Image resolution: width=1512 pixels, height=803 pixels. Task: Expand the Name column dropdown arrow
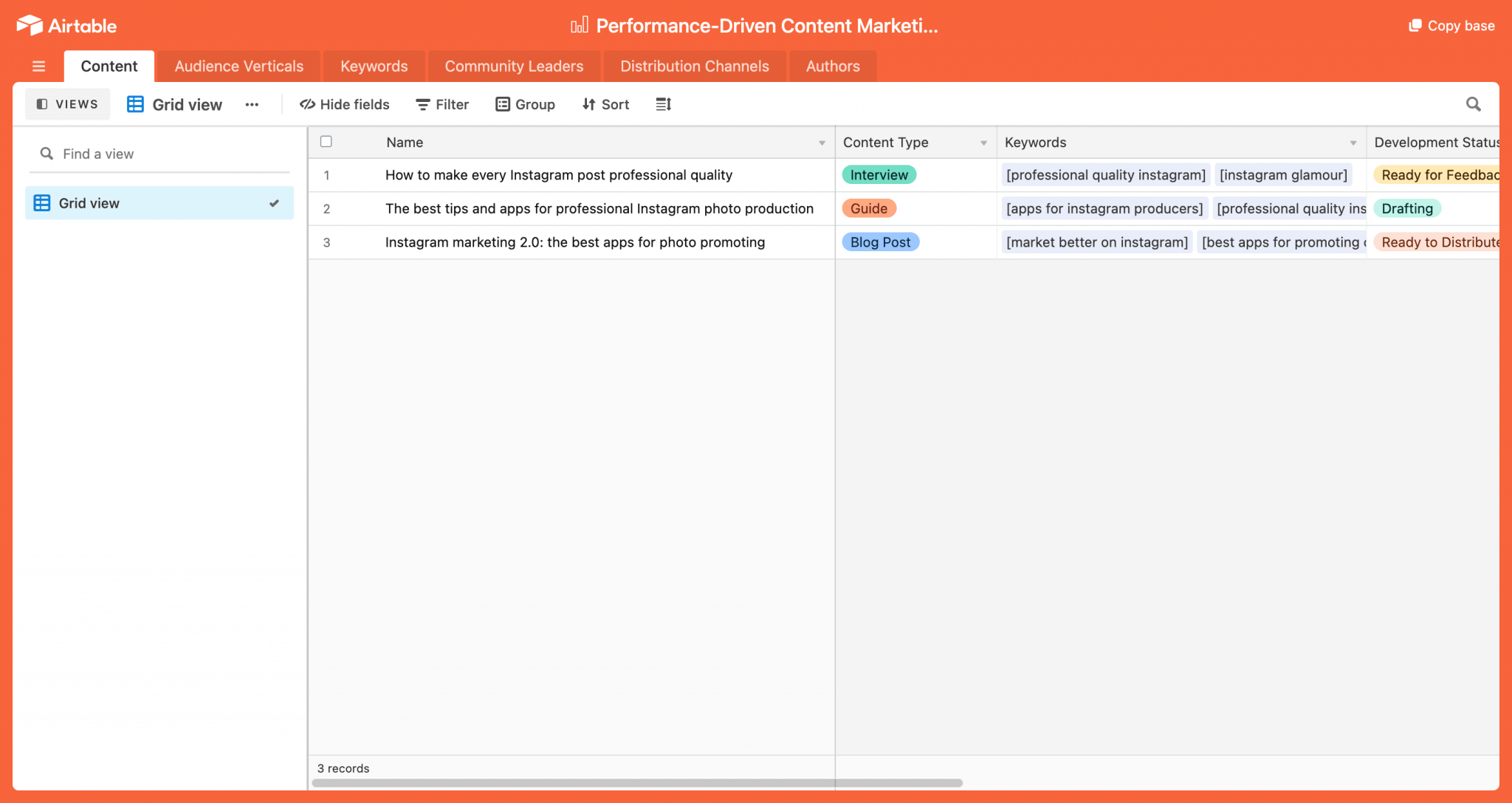(822, 143)
